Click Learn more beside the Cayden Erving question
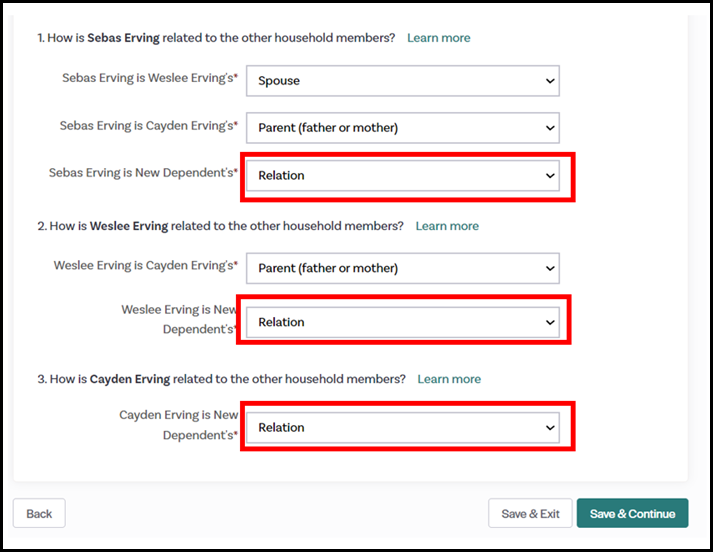 449,379
